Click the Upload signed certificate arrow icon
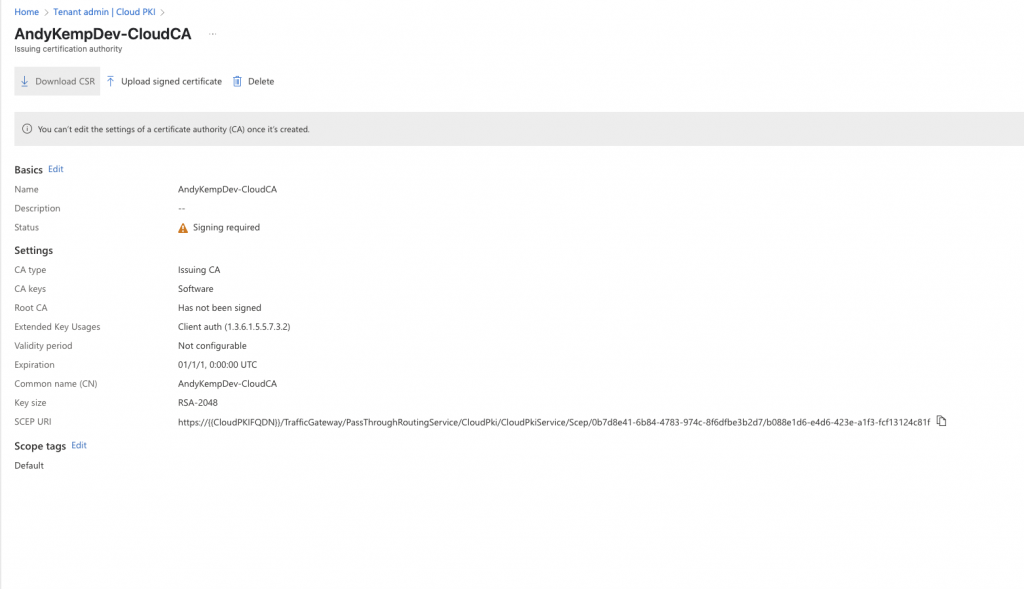 (x=111, y=81)
